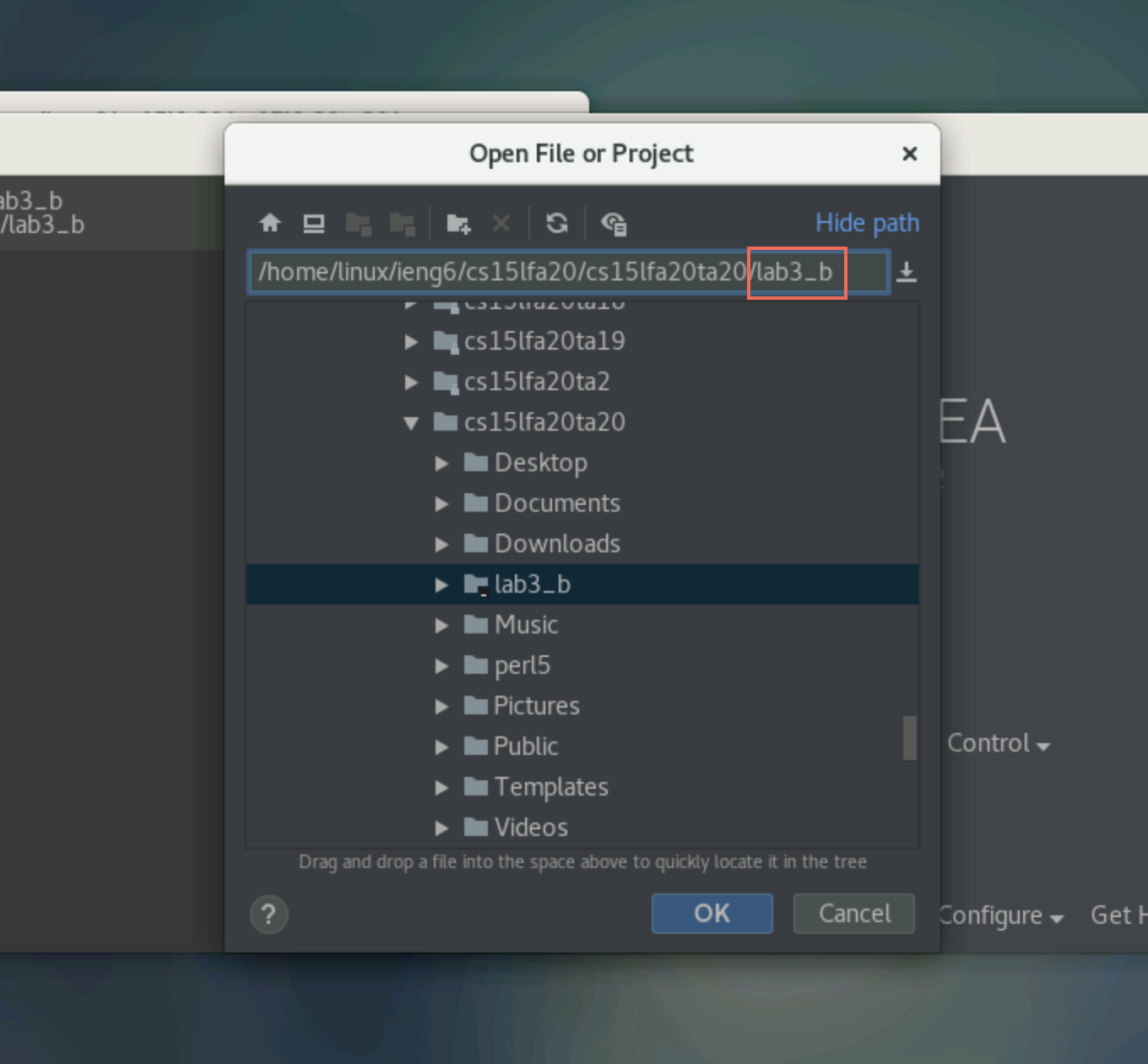Click the Desktop directory toolbar icon
Viewport: 1148px width, 1064px height.
pos(314,223)
